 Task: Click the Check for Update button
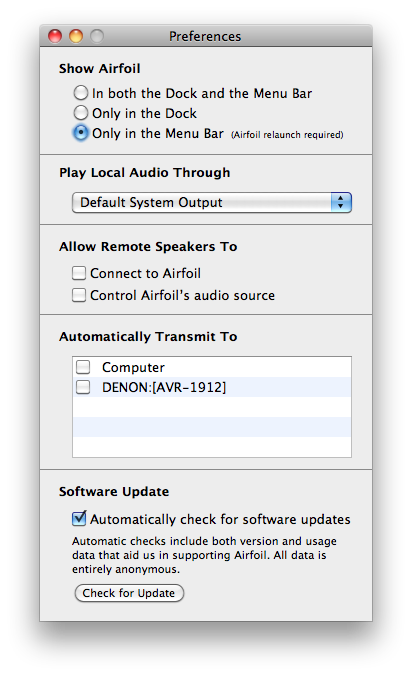129,593
